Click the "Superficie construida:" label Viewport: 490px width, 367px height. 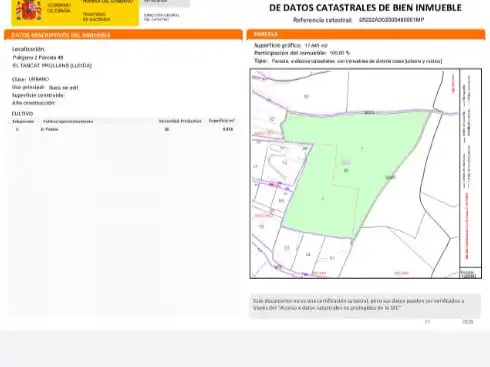click(38, 95)
